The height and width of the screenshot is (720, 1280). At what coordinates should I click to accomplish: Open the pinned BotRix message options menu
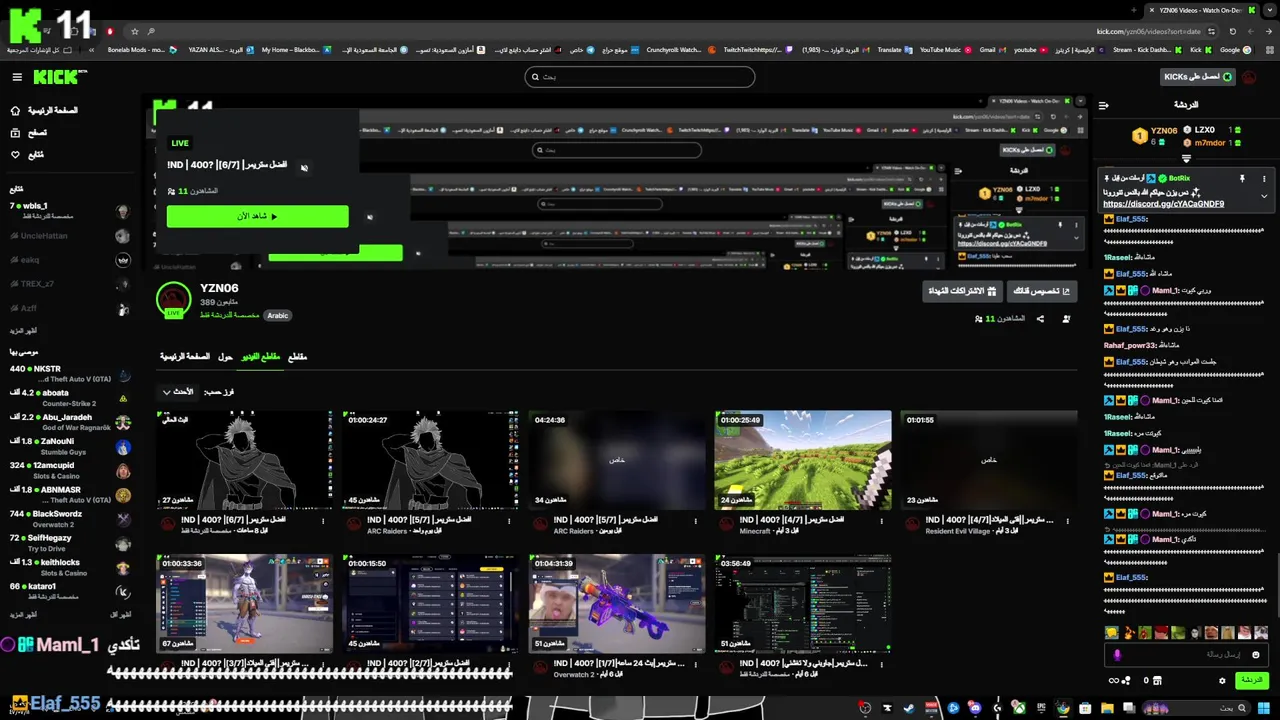pyautogui.click(x=1264, y=179)
